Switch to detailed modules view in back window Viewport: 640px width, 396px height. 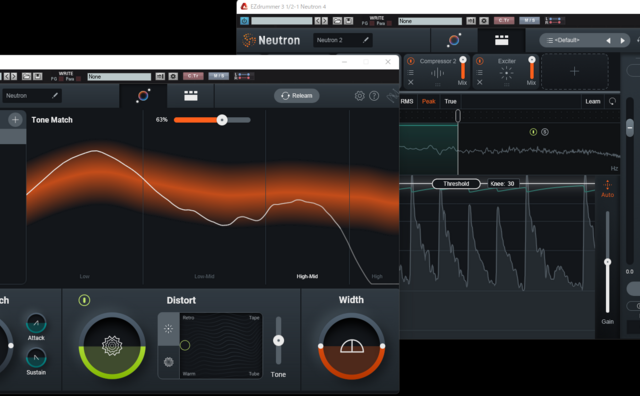click(x=502, y=40)
